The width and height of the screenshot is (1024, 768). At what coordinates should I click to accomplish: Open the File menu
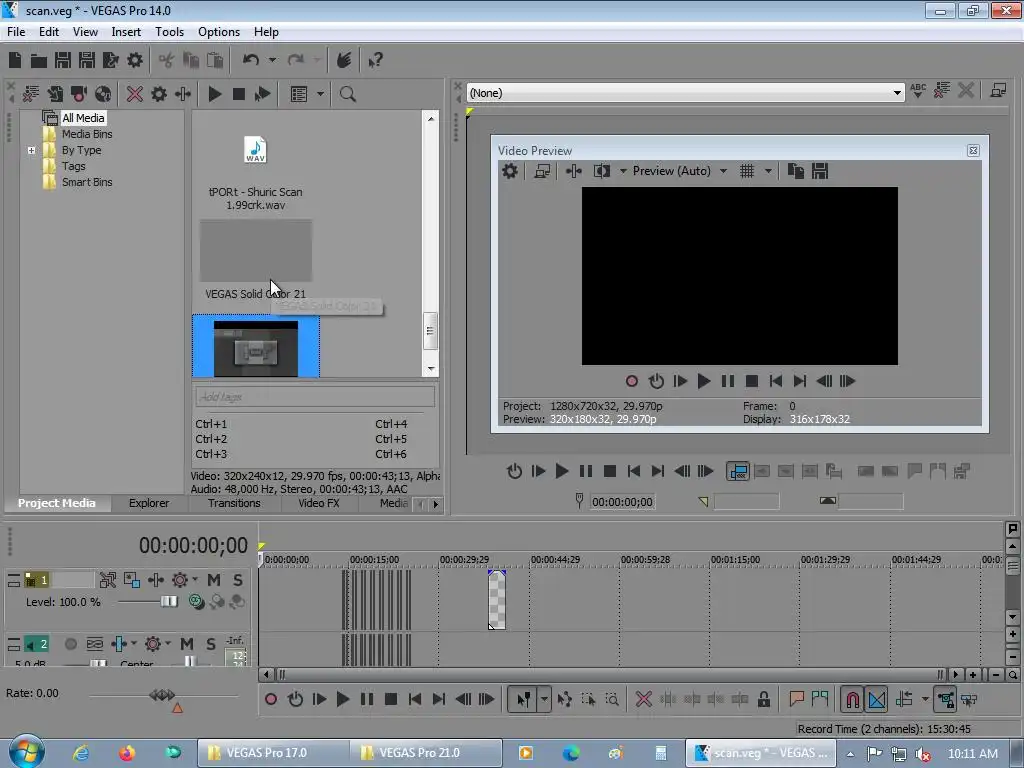point(16,32)
